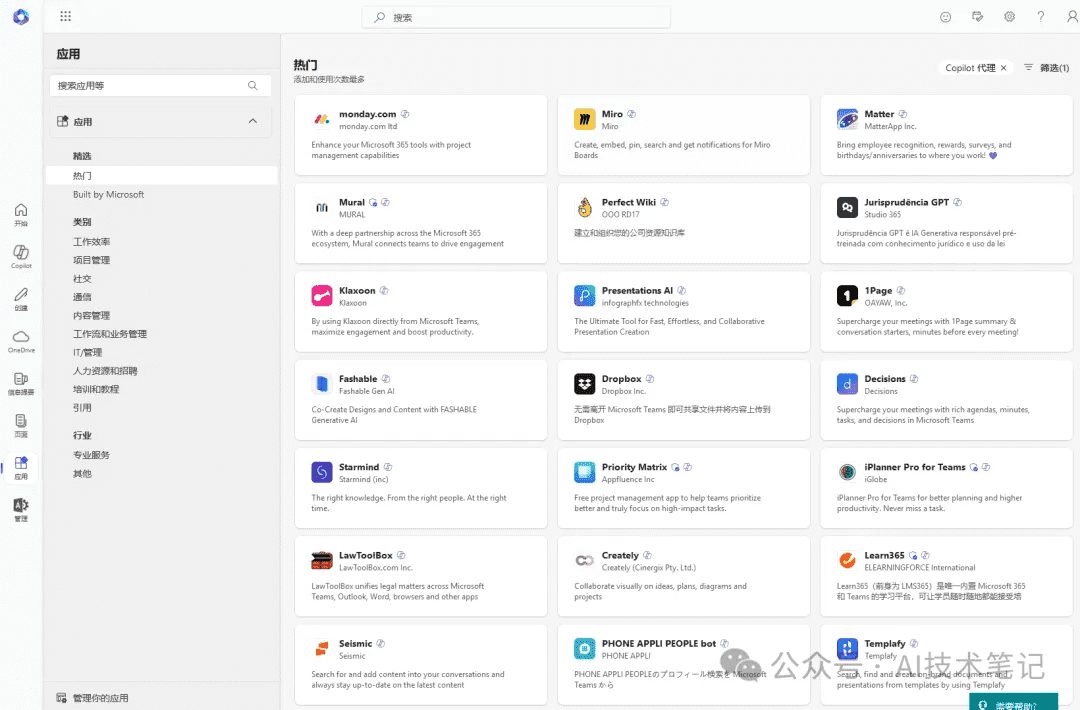This screenshot has width=1080, height=710.
Task: Click the 搜索应用等 input field
Action: 160,85
